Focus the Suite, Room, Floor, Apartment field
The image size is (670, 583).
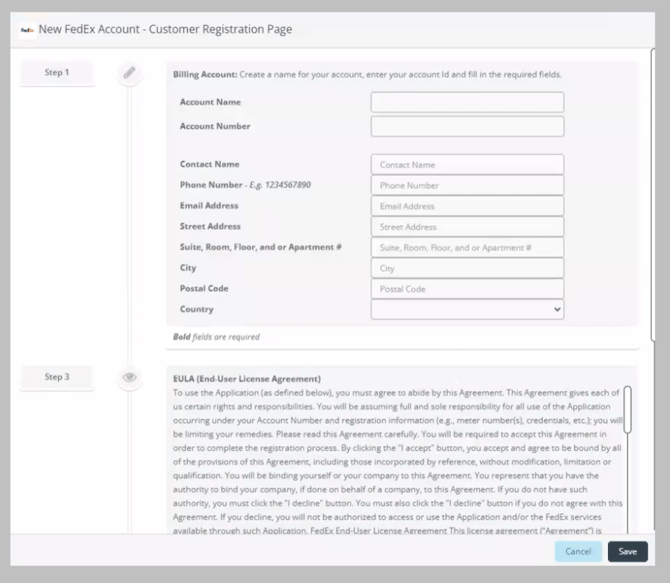467,247
